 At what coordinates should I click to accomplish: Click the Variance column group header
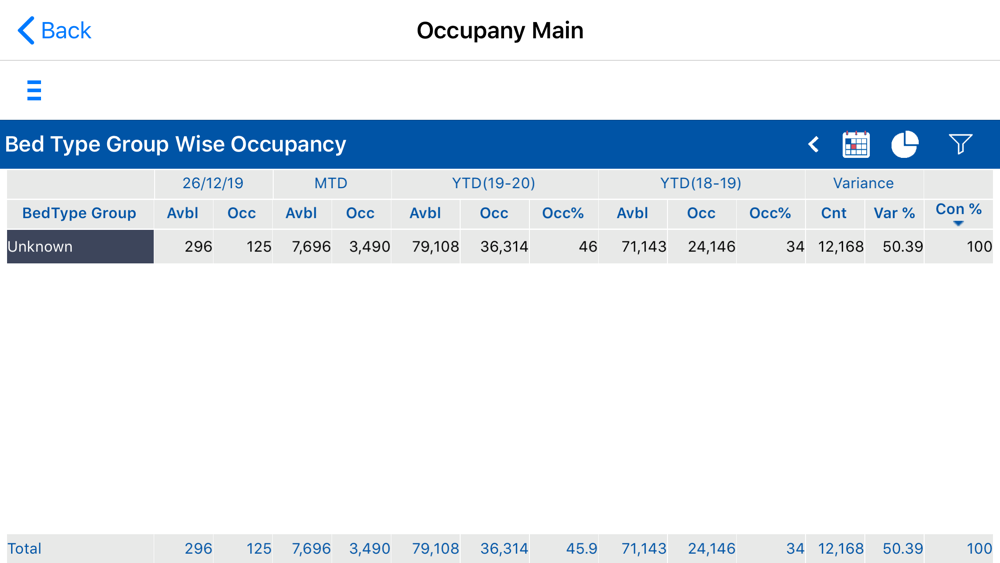coord(864,183)
